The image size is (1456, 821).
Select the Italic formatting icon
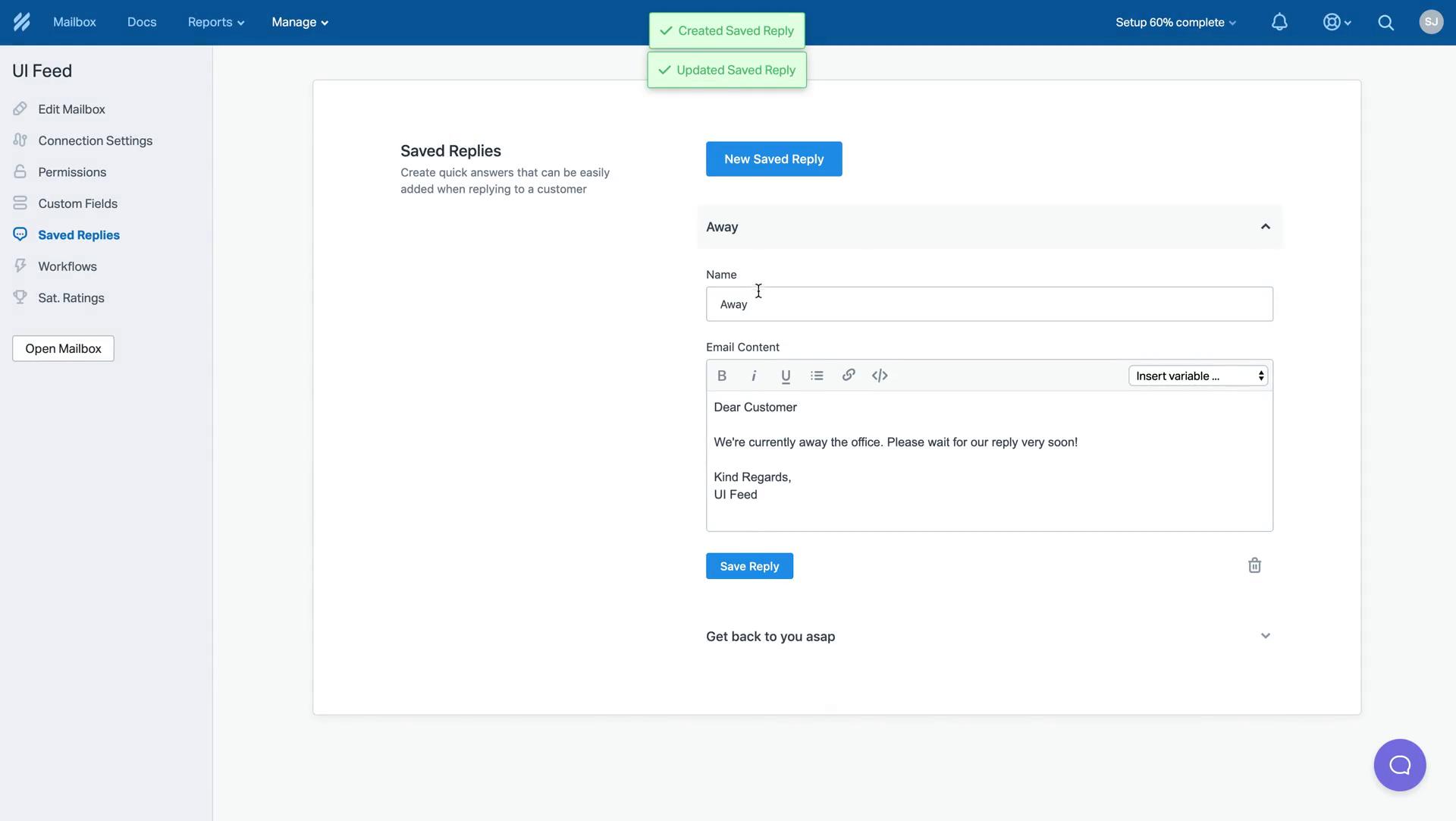(753, 374)
